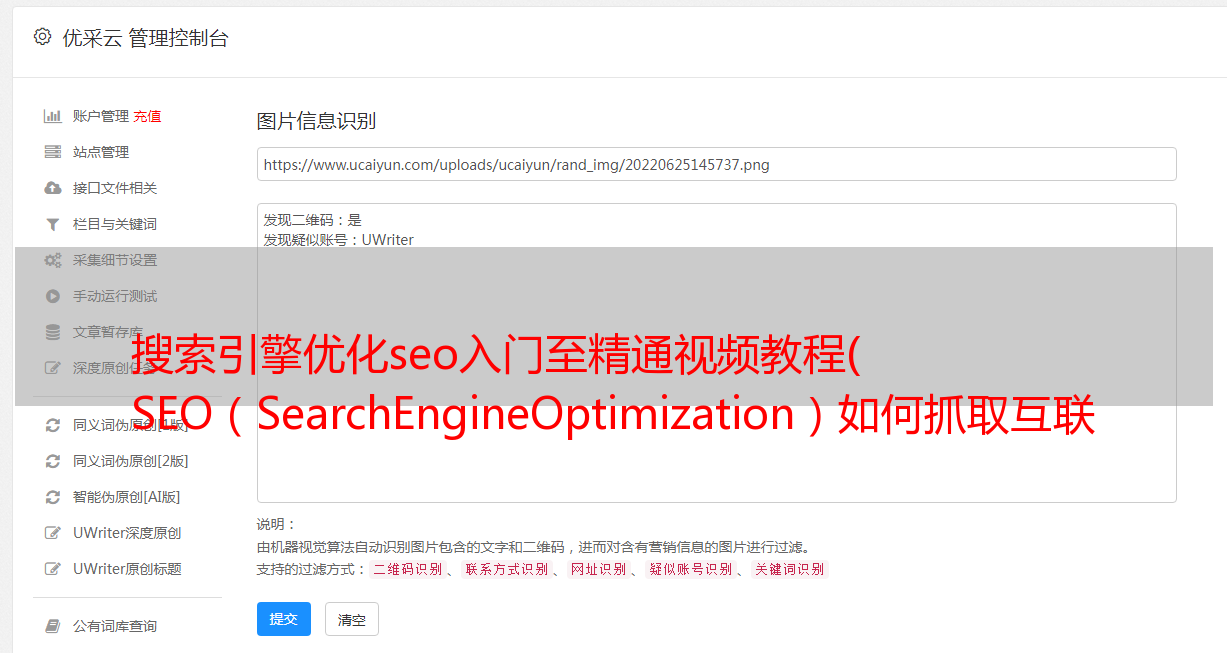Click the 接口文件相关 cloud upload icon

53,188
